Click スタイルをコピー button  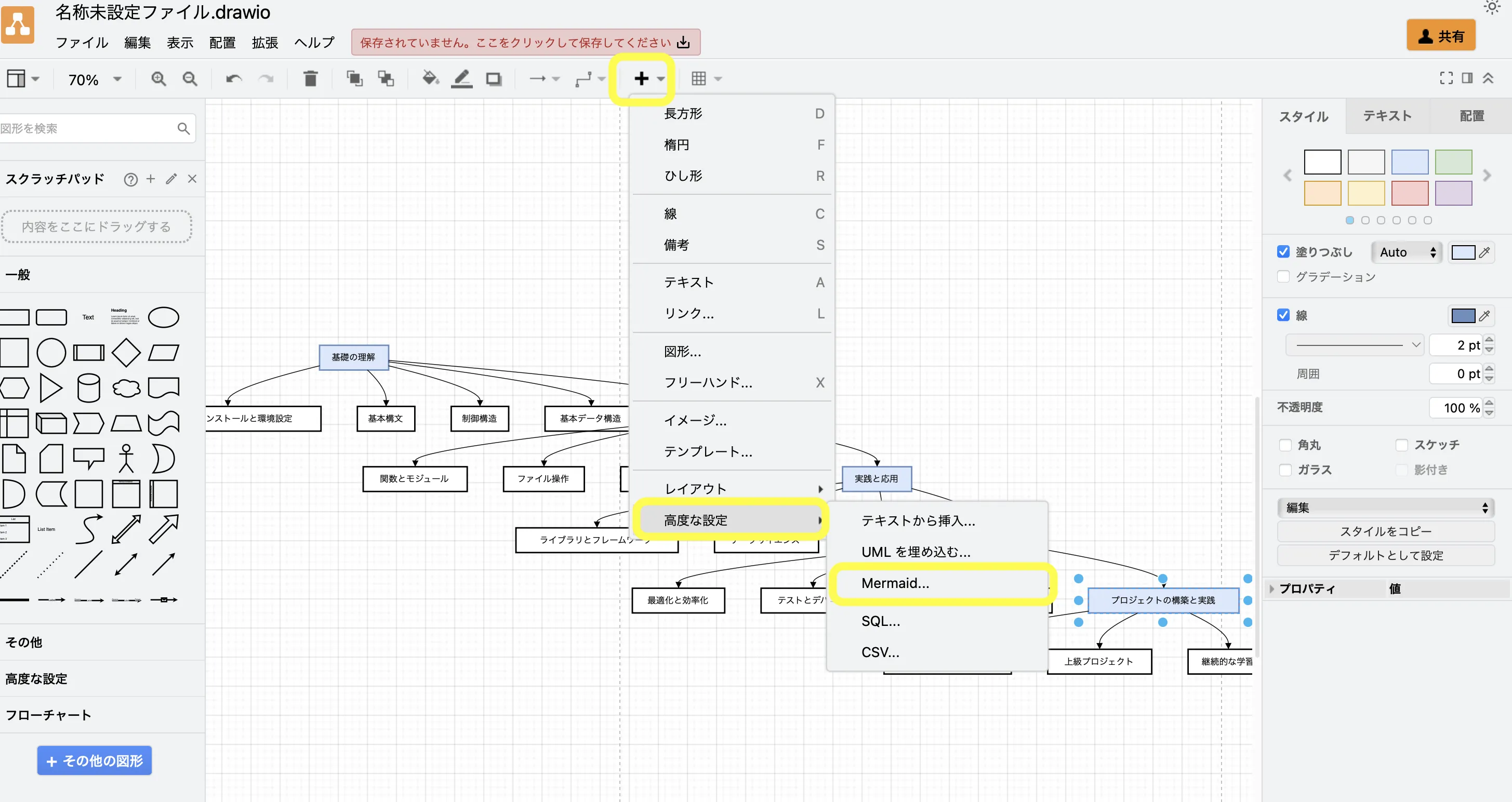(1386, 531)
